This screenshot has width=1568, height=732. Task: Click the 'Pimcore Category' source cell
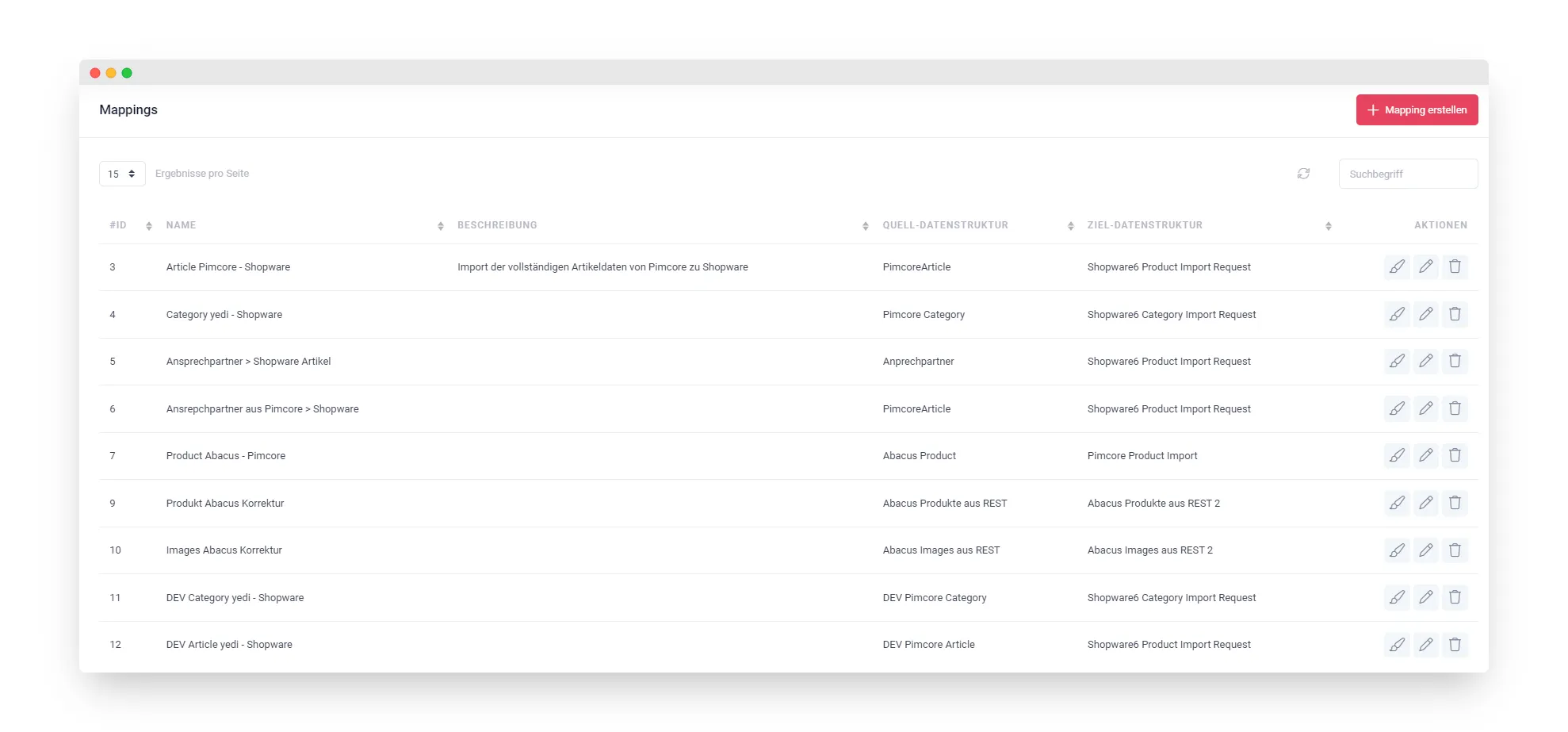[x=924, y=315]
